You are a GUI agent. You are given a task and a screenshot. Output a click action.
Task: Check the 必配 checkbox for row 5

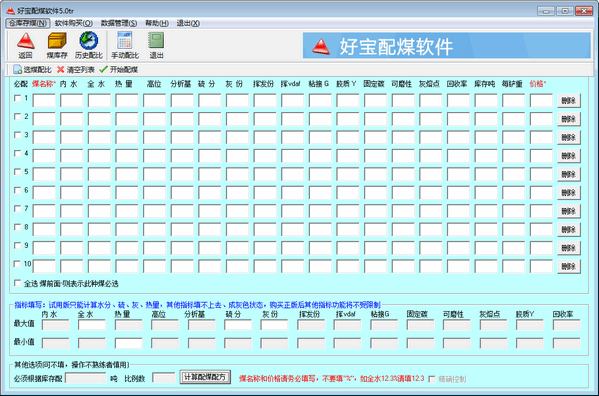pyautogui.click(x=17, y=172)
